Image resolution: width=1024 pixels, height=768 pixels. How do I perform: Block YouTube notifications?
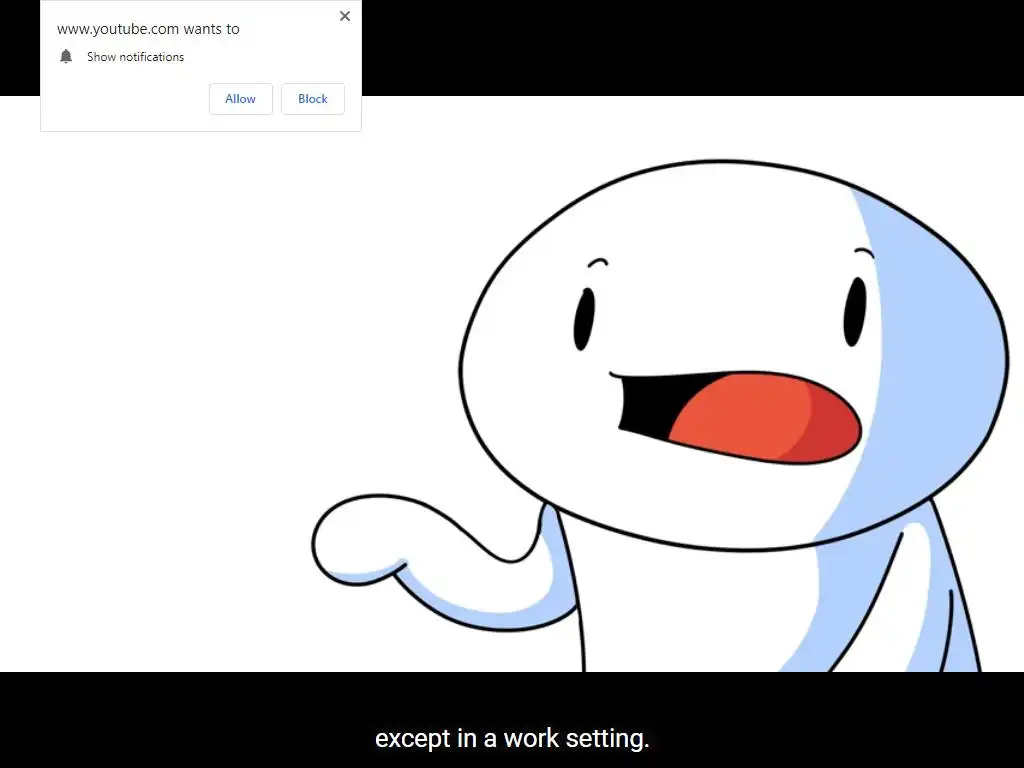pyautogui.click(x=313, y=99)
